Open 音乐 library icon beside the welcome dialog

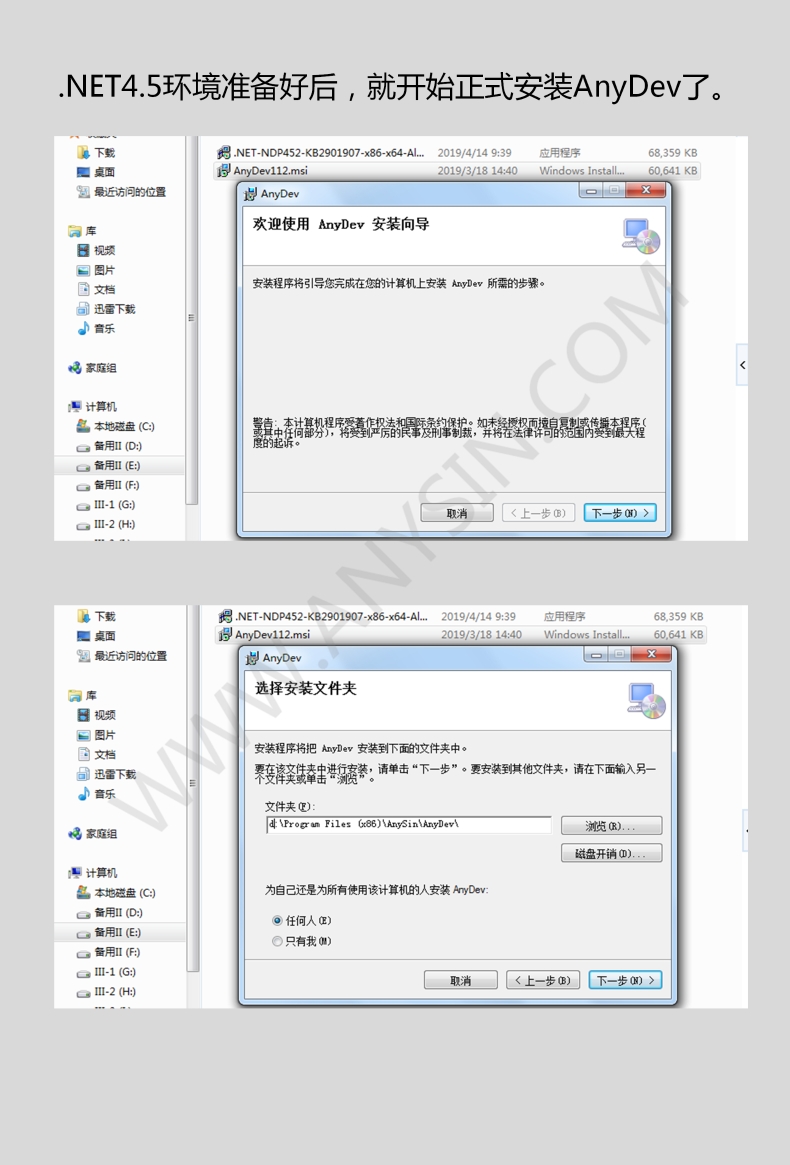click(x=84, y=328)
